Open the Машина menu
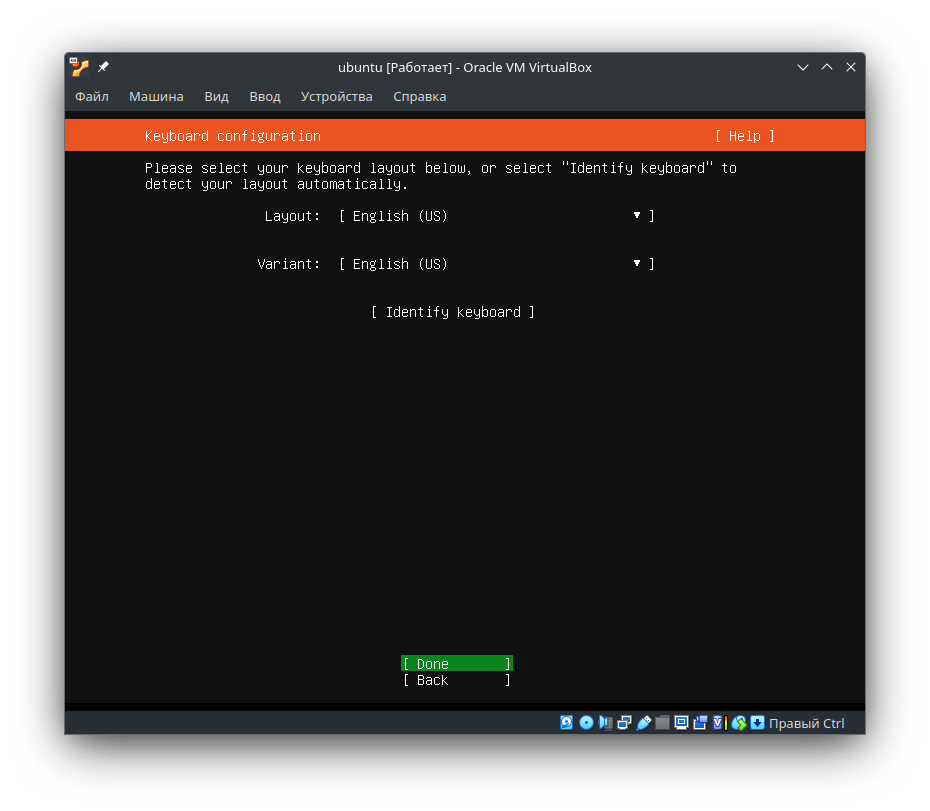Image resolution: width=930 pixels, height=811 pixels. (x=156, y=96)
